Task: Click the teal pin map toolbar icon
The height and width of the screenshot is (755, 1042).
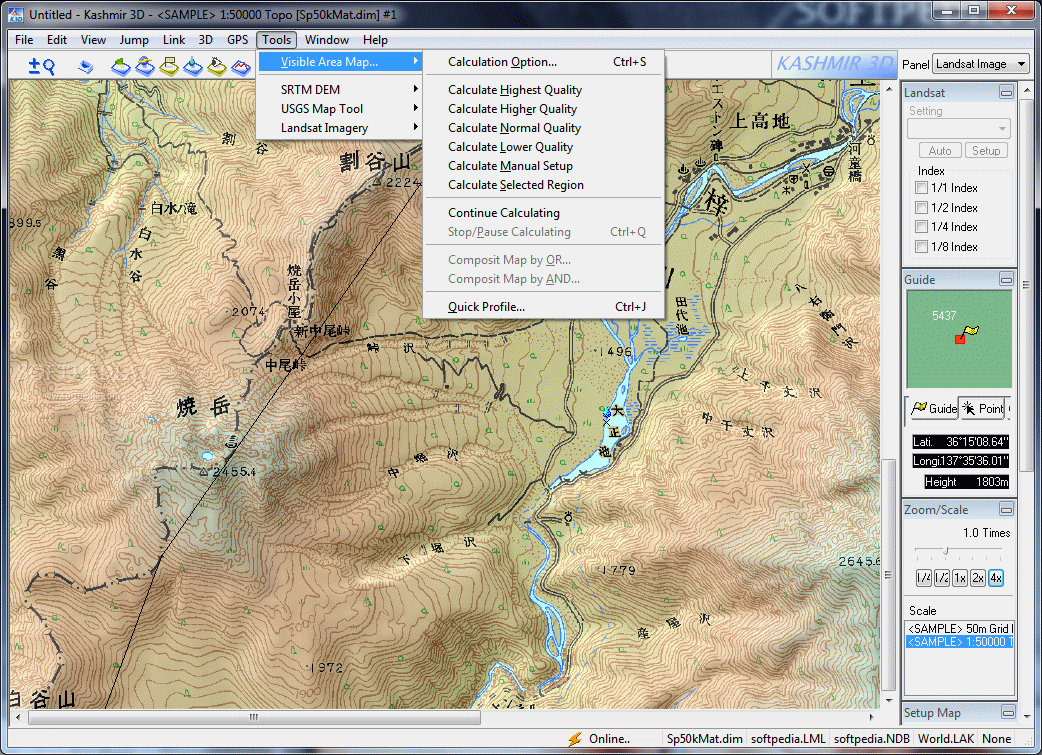Action: coord(193,66)
